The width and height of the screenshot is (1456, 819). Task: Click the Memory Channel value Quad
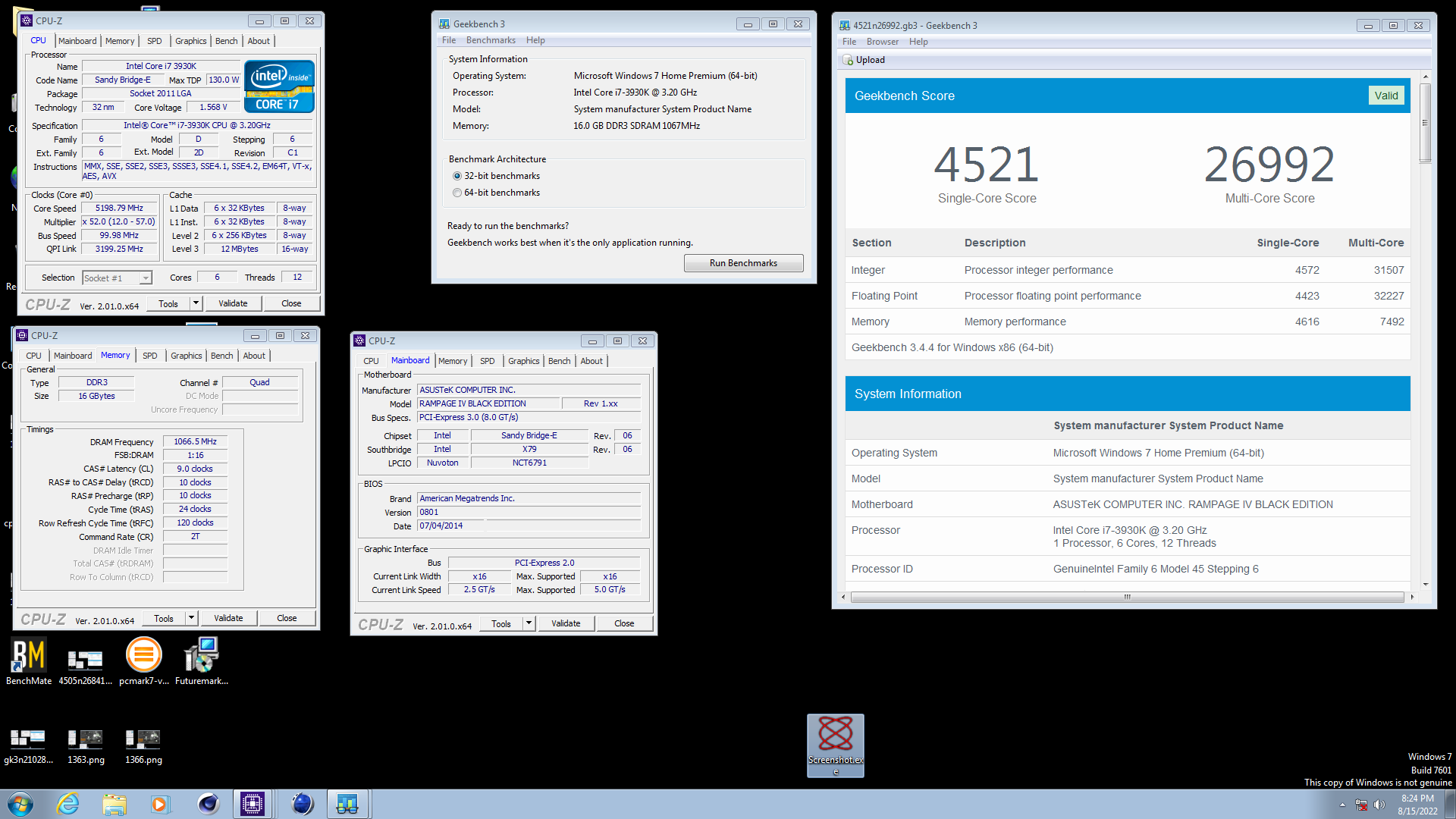[259, 382]
